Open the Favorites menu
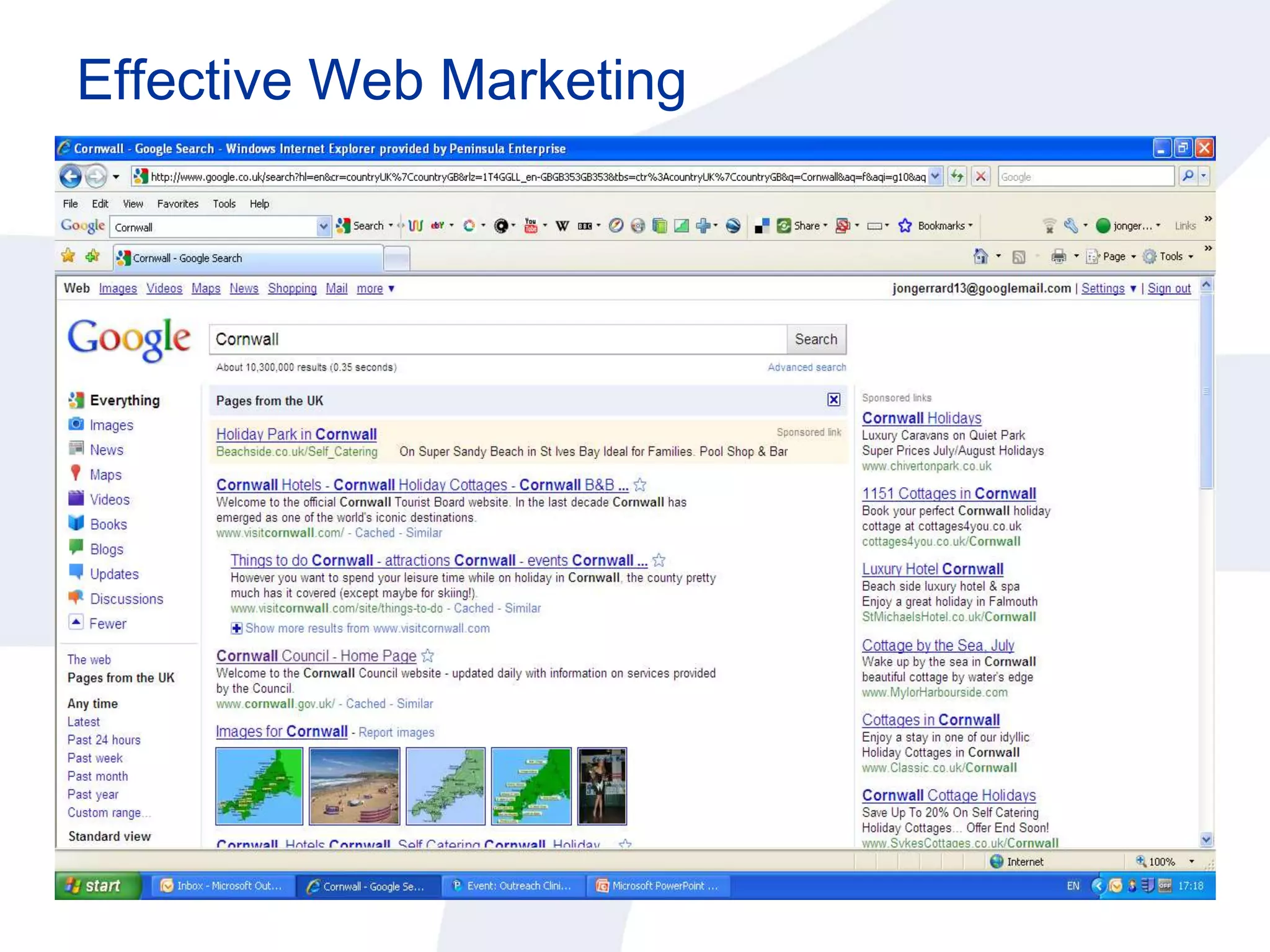The height and width of the screenshot is (952, 1270). coord(177,204)
